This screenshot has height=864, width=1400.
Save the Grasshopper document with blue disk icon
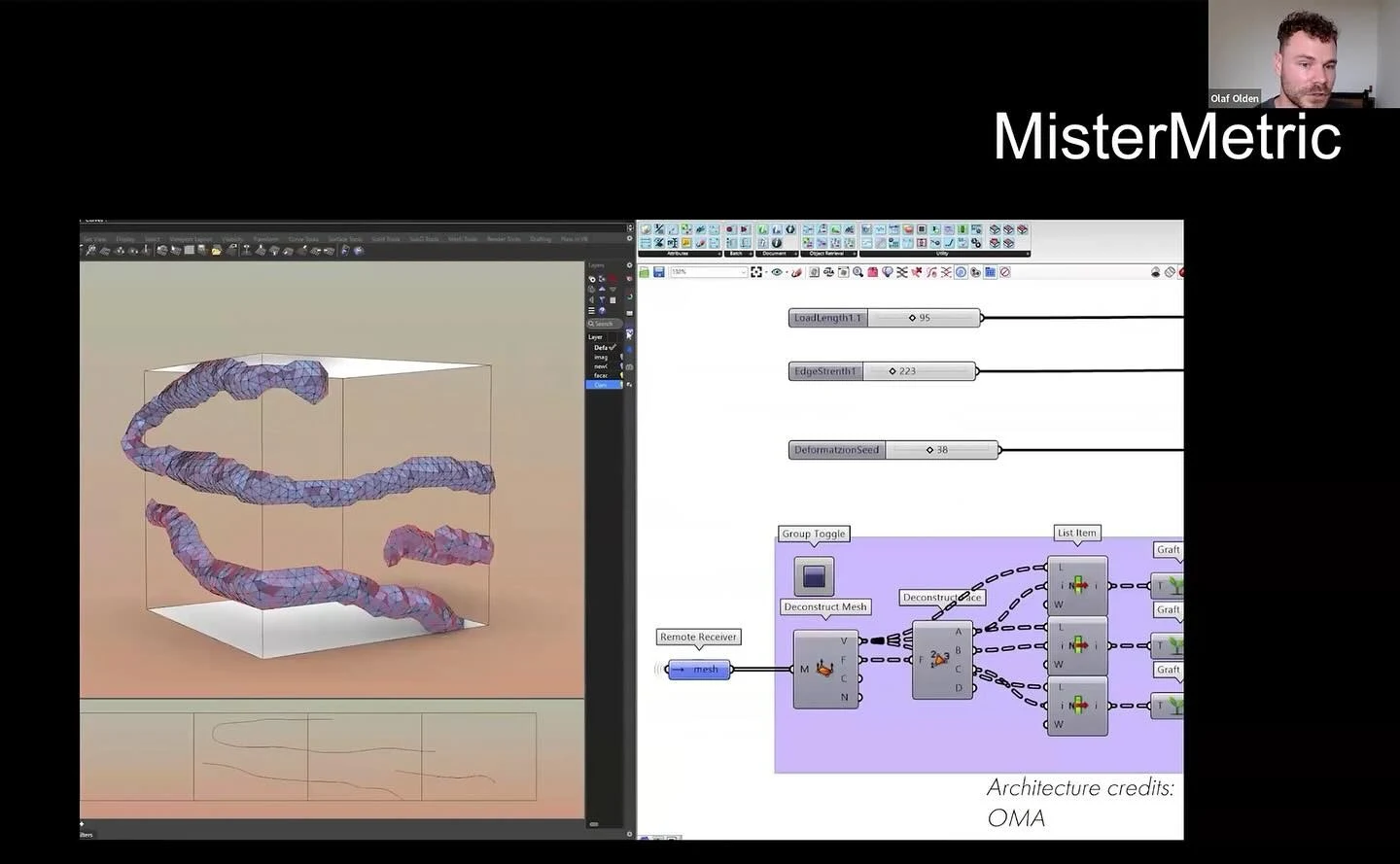(659, 272)
